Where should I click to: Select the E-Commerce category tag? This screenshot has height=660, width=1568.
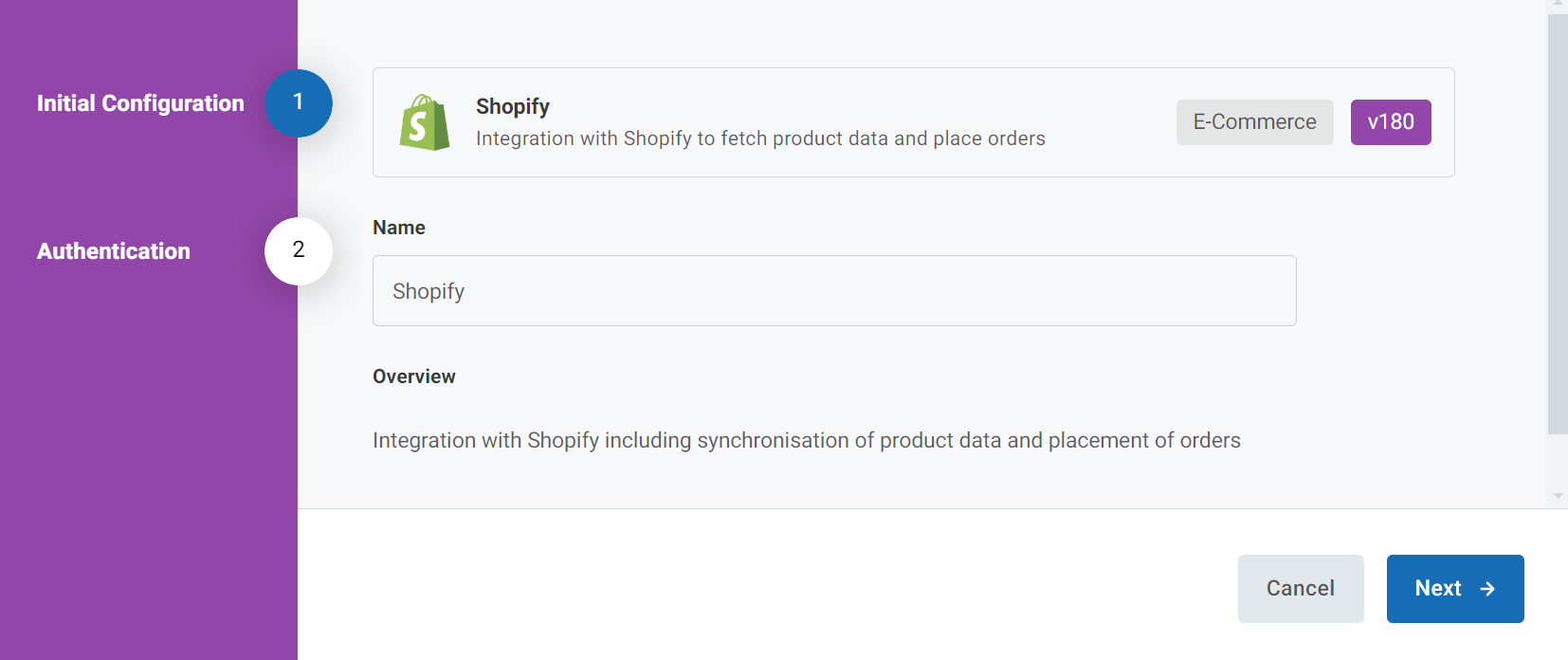click(1254, 122)
